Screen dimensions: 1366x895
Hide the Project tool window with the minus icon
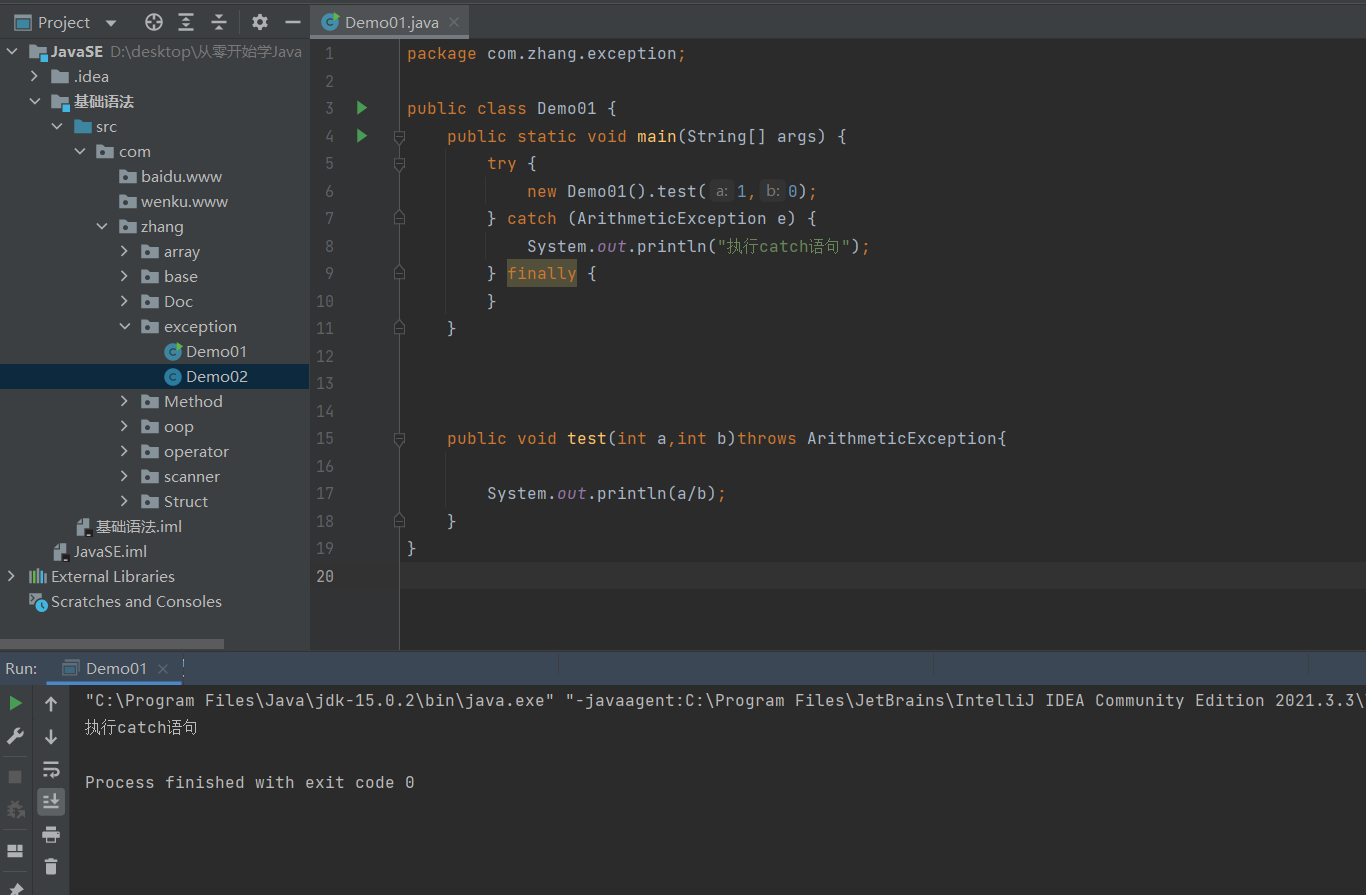tap(292, 22)
